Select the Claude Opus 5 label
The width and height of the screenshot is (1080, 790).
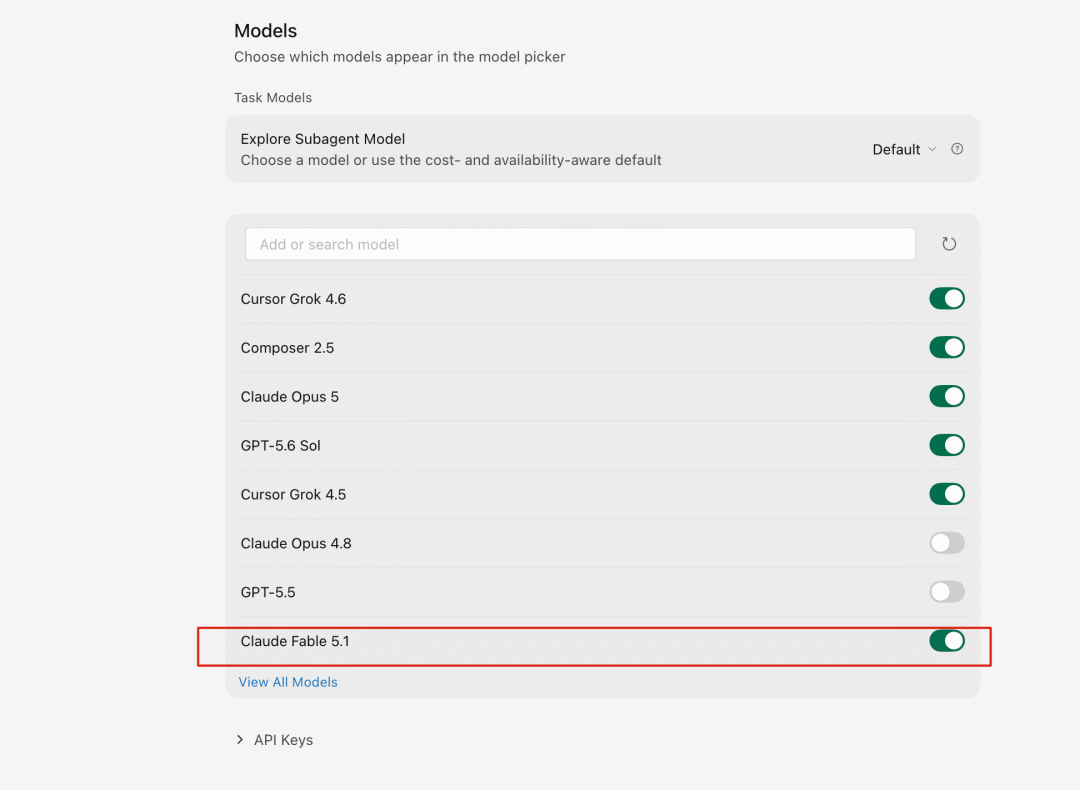(289, 397)
